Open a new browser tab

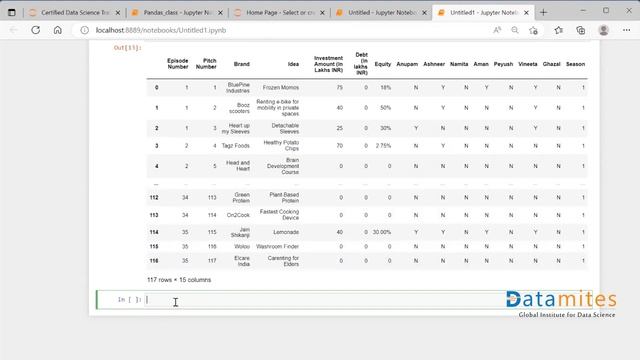(543, 13)
